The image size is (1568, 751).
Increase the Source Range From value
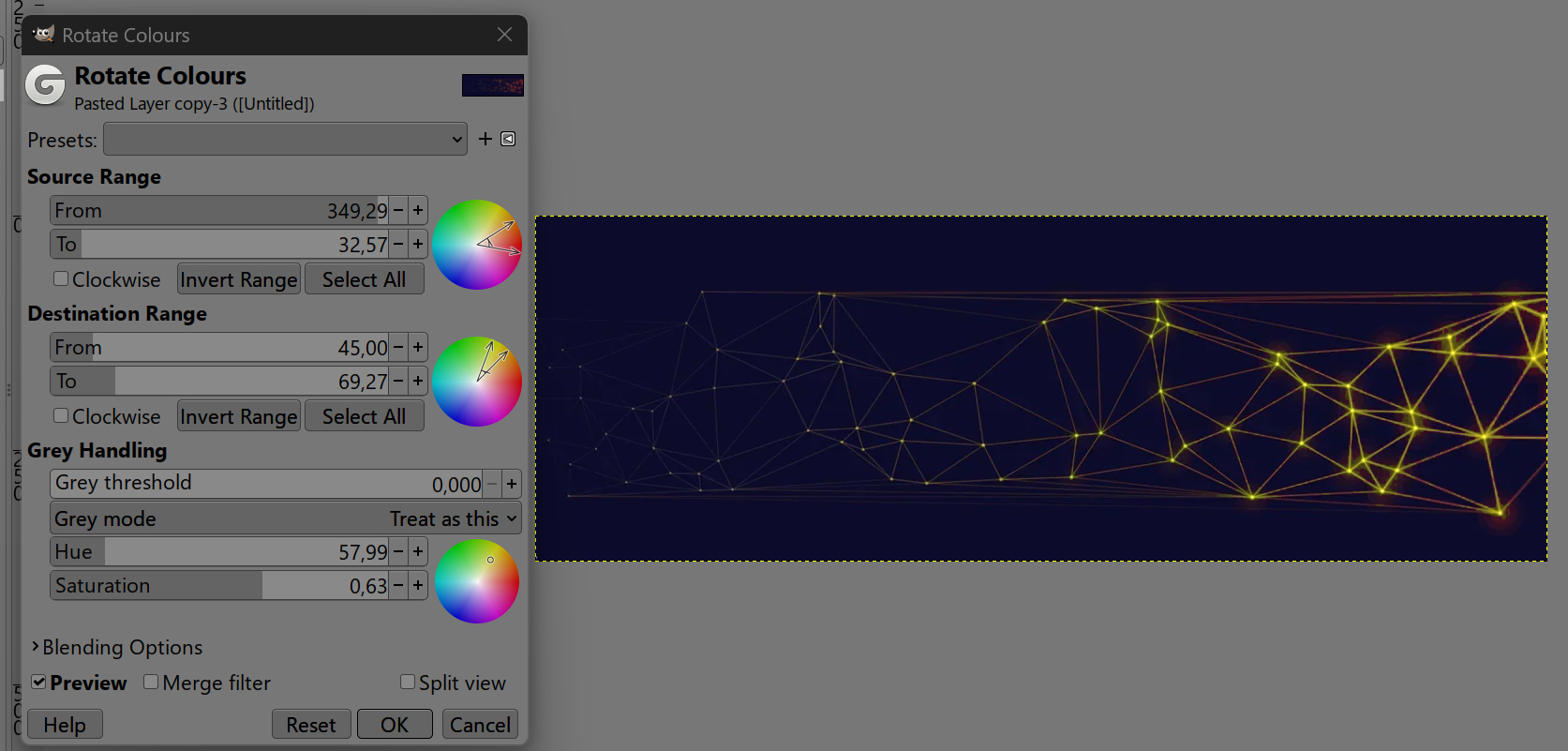(x=418, y=210)
